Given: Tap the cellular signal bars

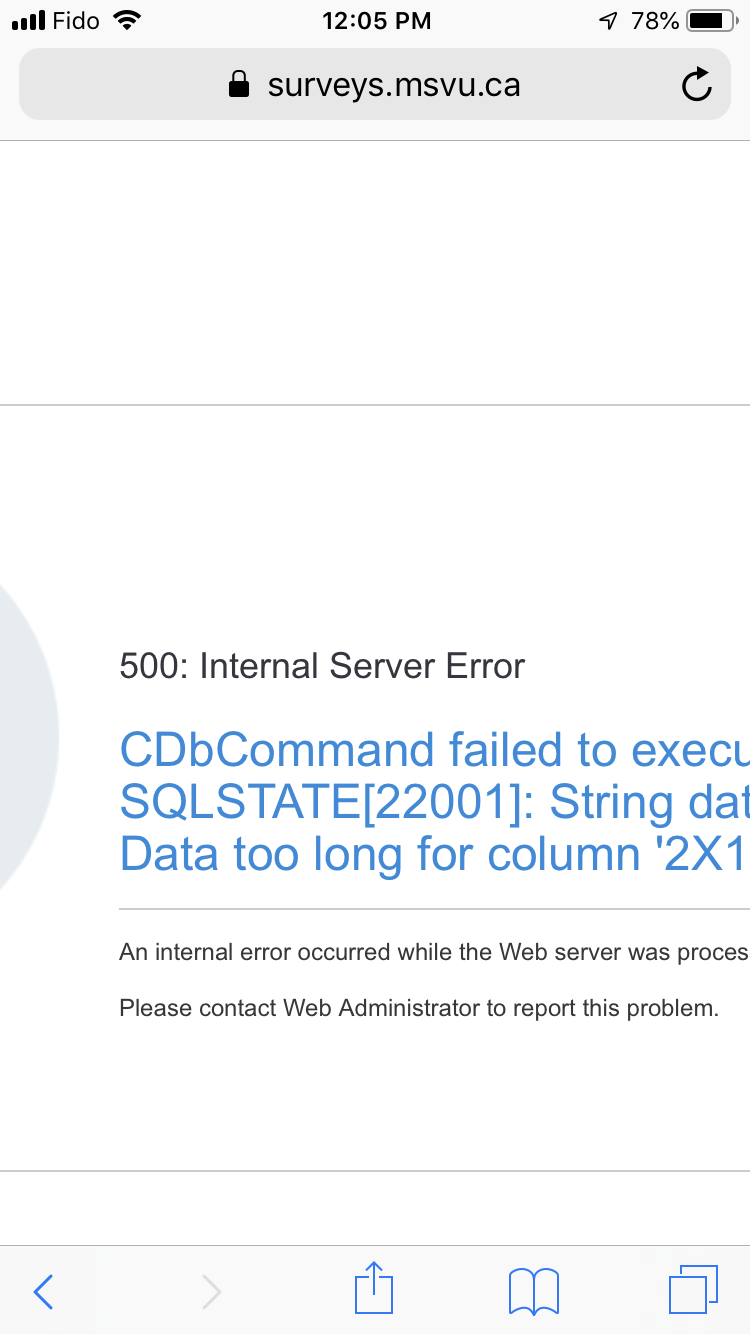Looking at the screenshot, I should click(29, 21).
